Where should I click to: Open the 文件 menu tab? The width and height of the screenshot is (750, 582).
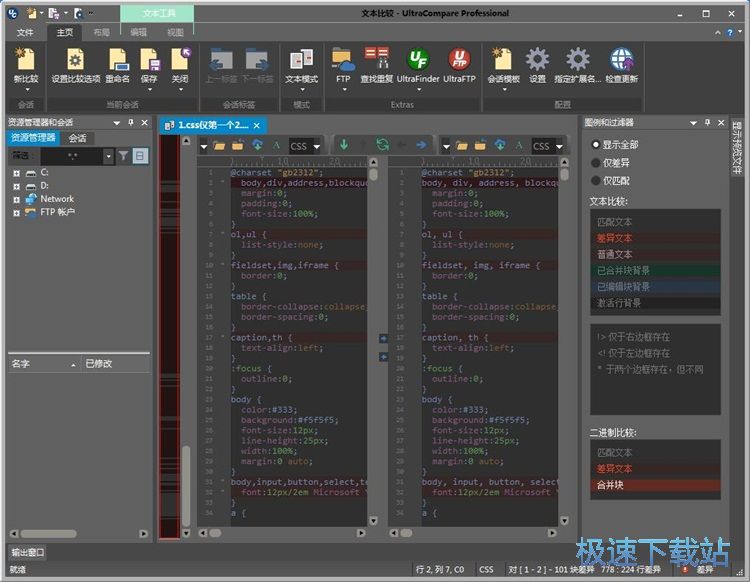tap(25, 32)
